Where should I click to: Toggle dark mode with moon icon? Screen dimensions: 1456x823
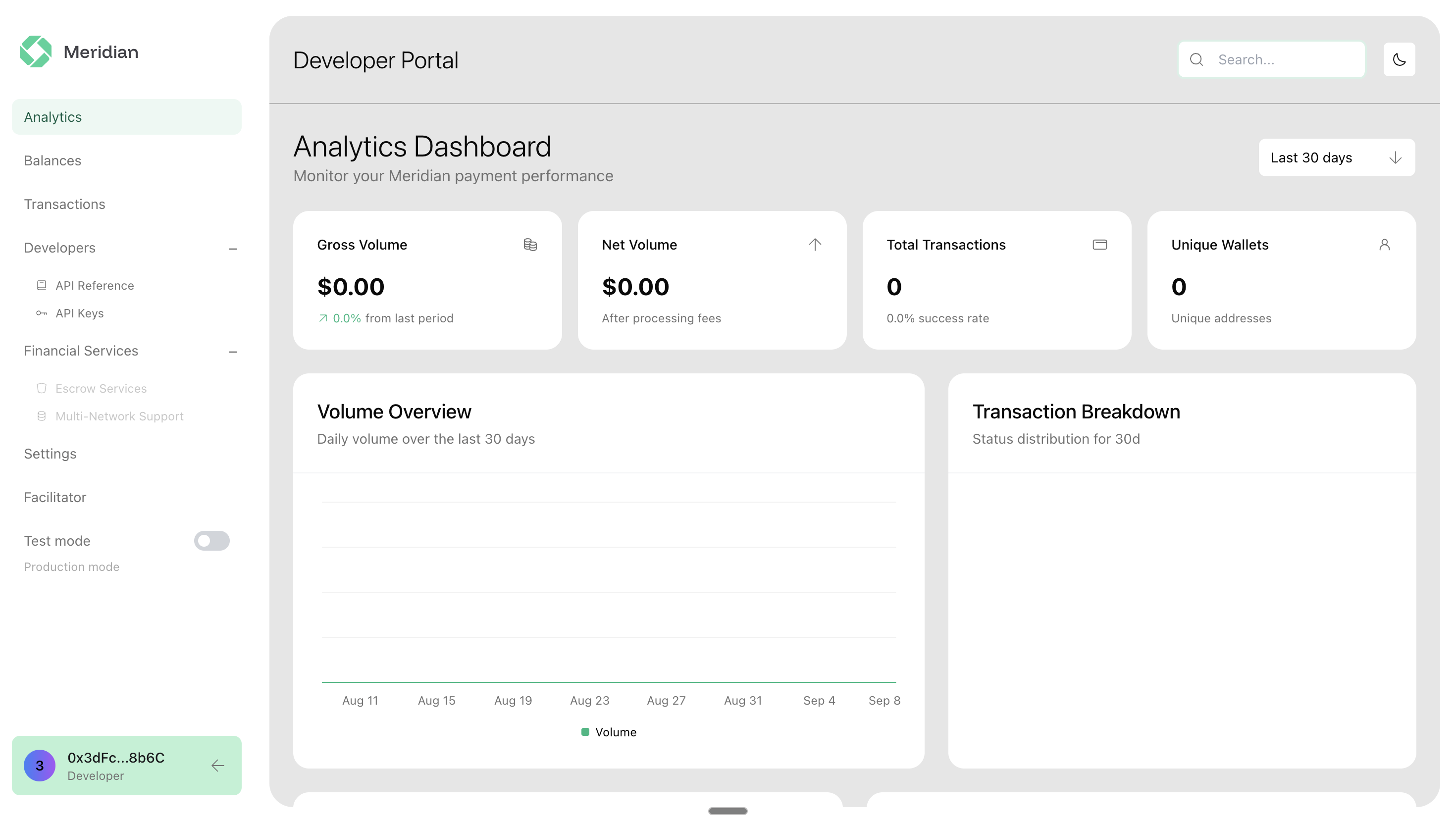pos(1399,59)
